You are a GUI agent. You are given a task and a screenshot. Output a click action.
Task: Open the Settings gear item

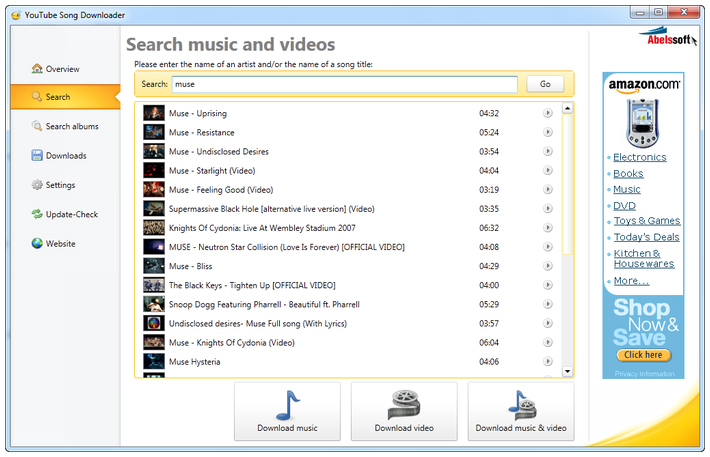(x=60, y=185)
